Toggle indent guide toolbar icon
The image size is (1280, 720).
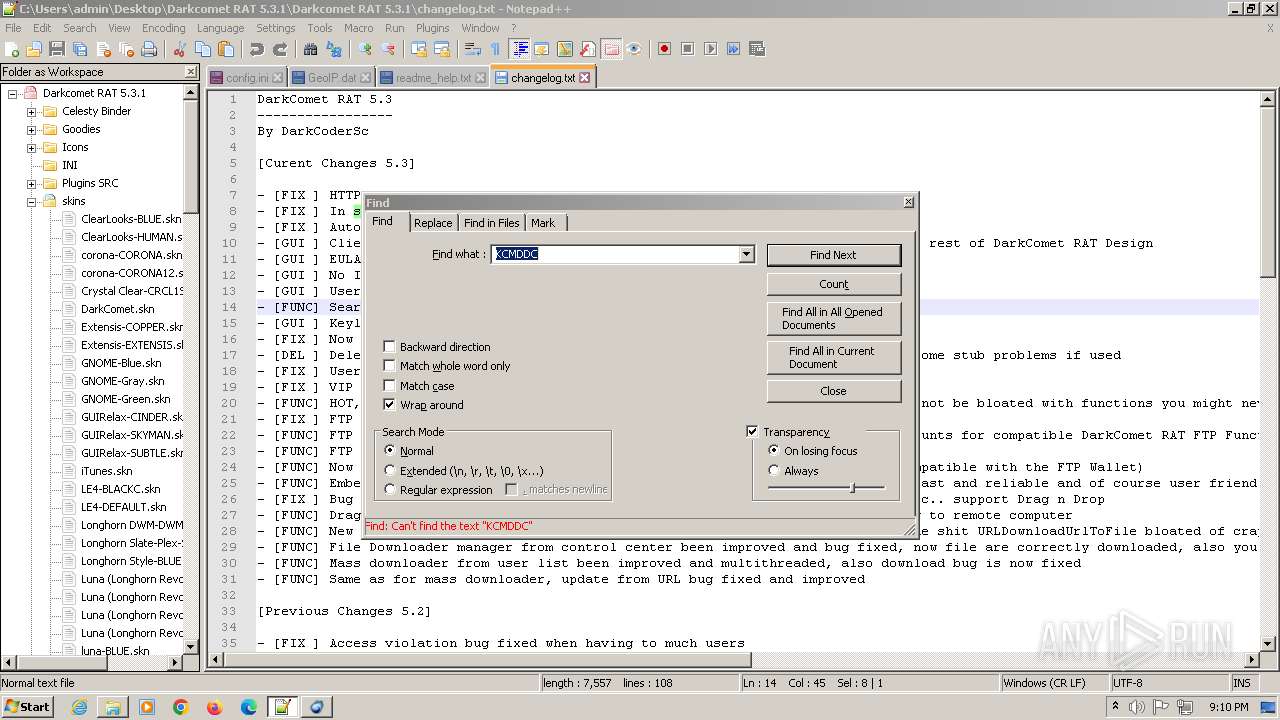pyautogui.click(x=519, y=49)
